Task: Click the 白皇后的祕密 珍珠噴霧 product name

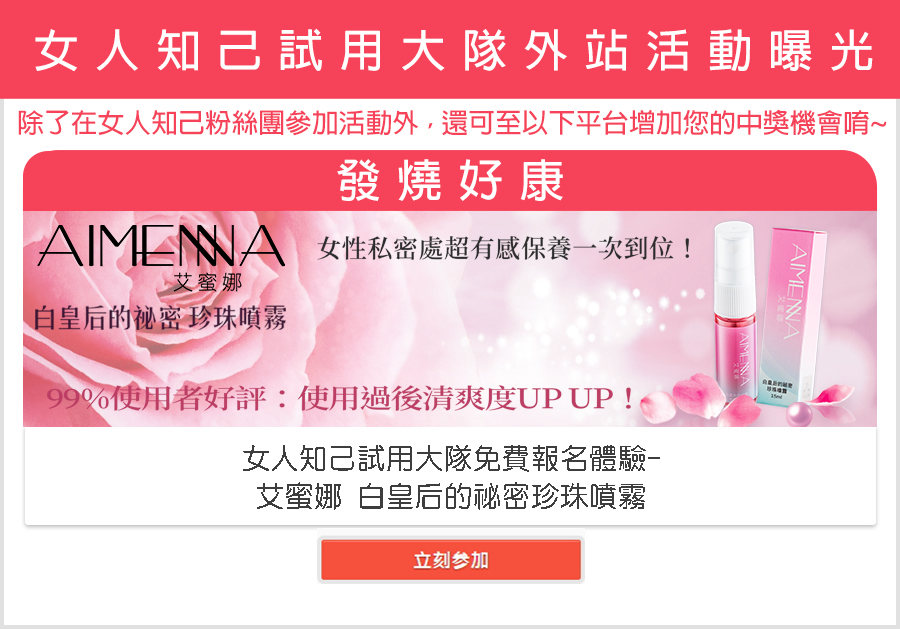Action: click(160, 318)
